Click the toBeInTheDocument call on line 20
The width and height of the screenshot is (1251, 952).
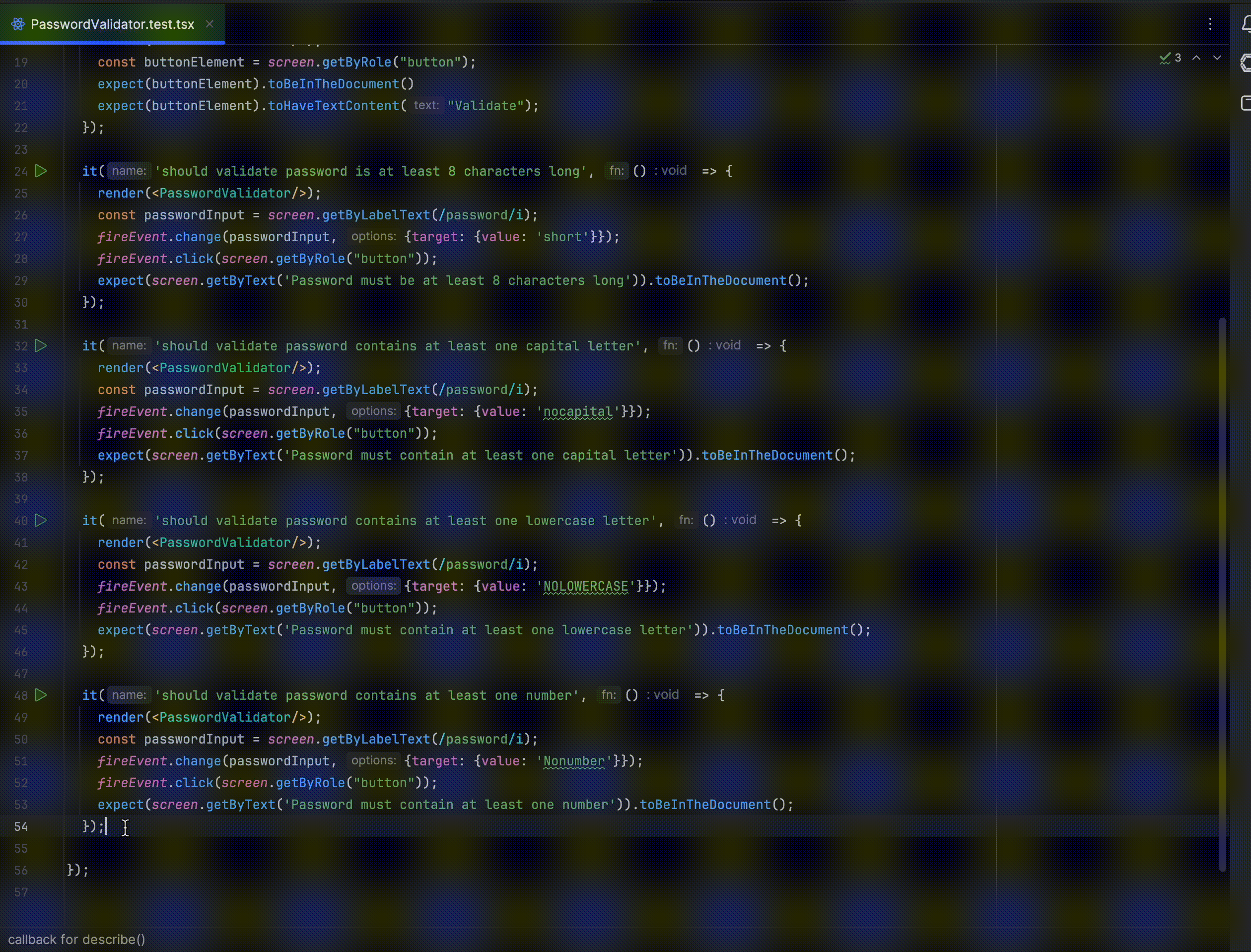[x=333, y=84]
